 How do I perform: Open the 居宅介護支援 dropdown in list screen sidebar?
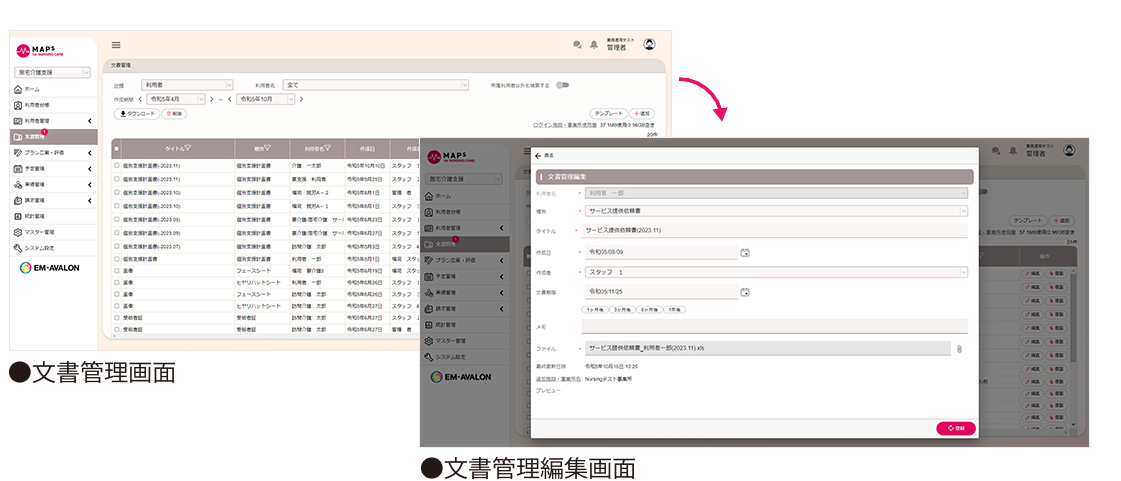[52, 72]
